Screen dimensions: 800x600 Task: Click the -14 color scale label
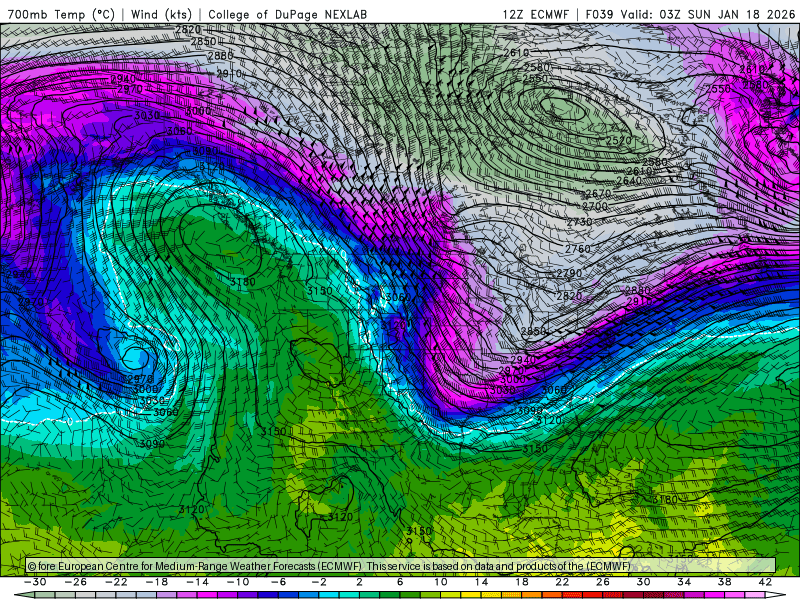[197, 582]
